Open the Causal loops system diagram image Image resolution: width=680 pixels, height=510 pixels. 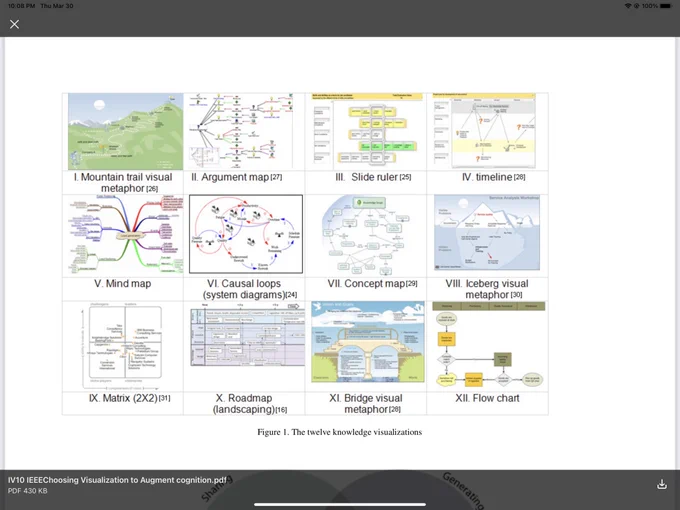pos(246,234)
